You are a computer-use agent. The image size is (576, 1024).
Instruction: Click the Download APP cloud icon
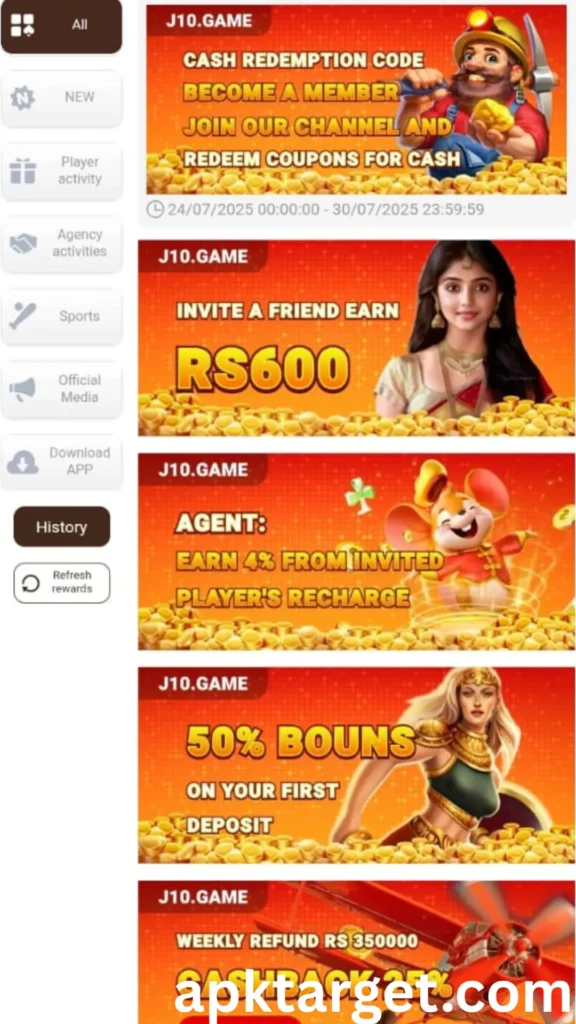22,462
